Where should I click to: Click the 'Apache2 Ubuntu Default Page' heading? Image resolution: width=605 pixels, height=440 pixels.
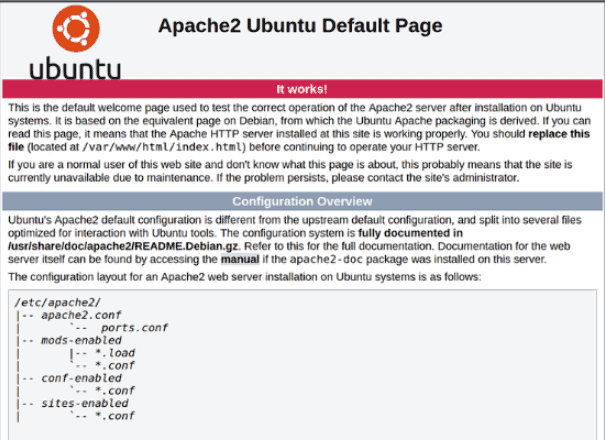click(x=300, y=26)
